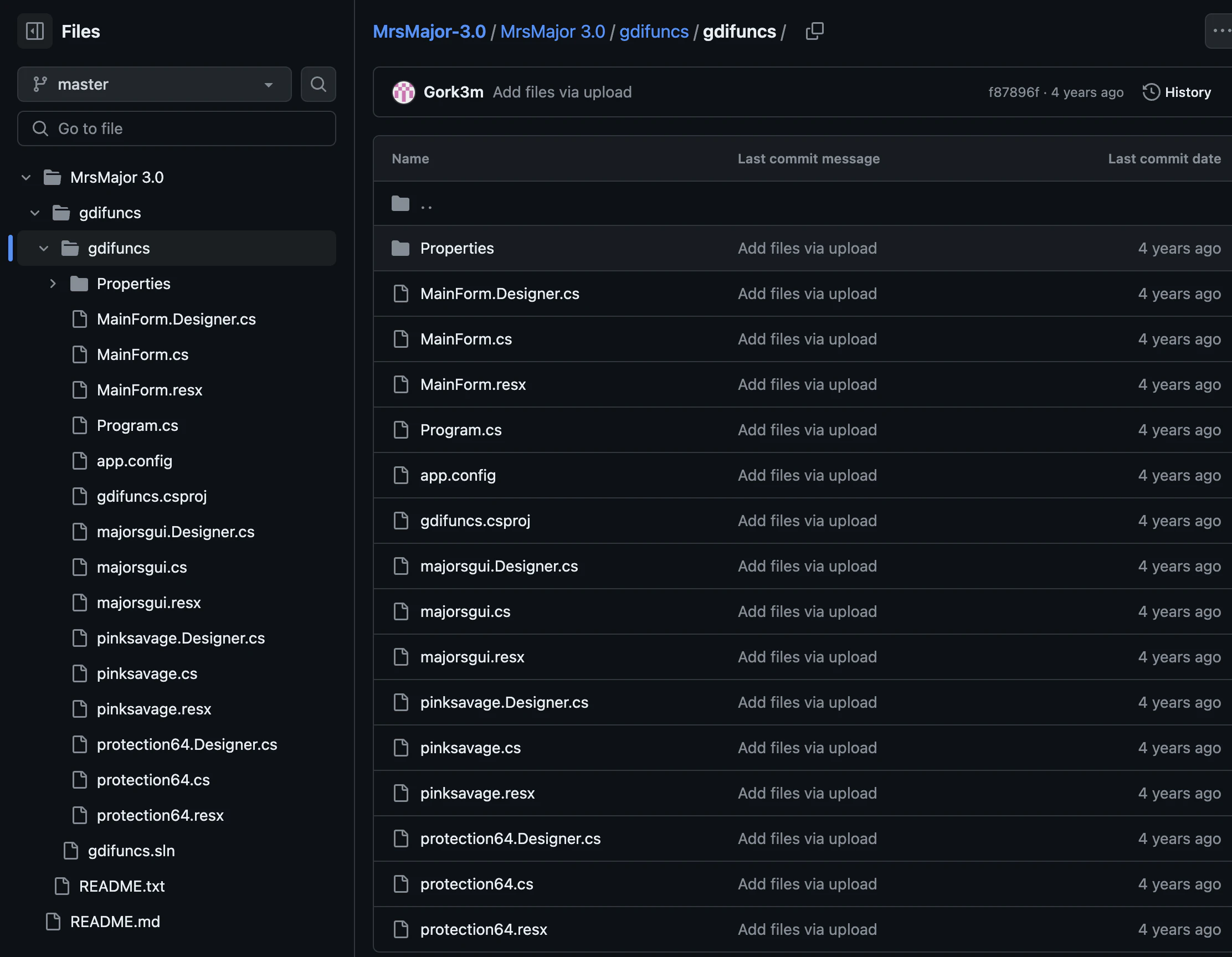Open pinksavage.cs from the file table
The height and width of the screenshot is (957, 1232).
(x=470, y=748)
